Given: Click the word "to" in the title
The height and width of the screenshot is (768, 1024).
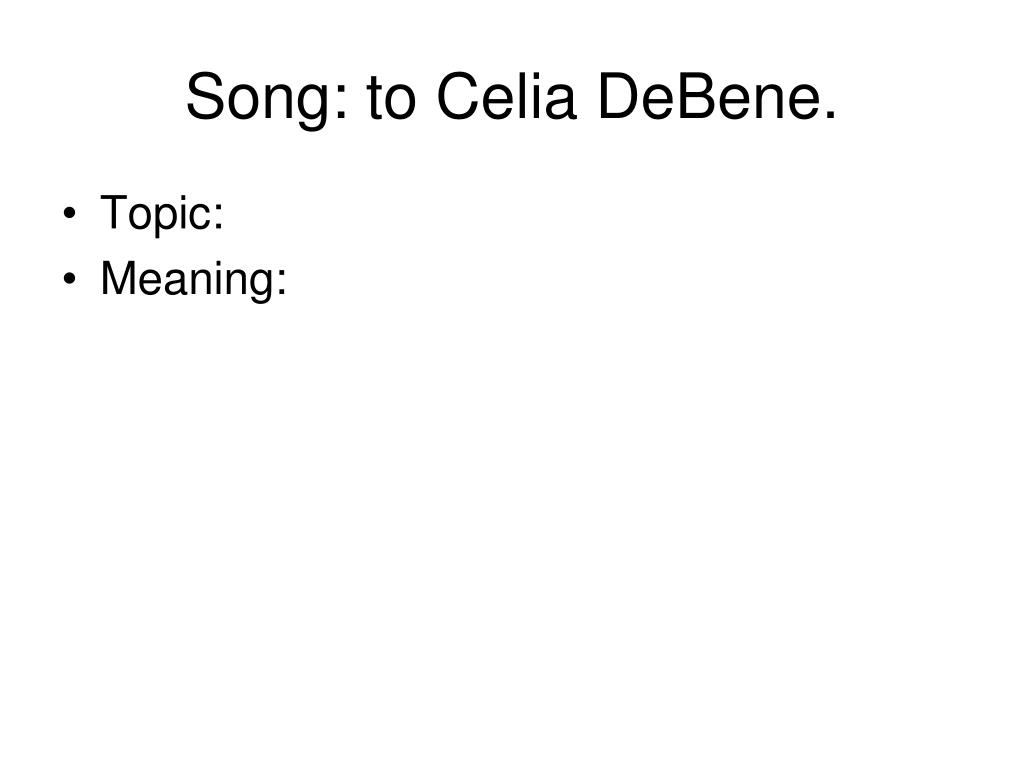Looking at the screenshot, I should tap(391, 97).
